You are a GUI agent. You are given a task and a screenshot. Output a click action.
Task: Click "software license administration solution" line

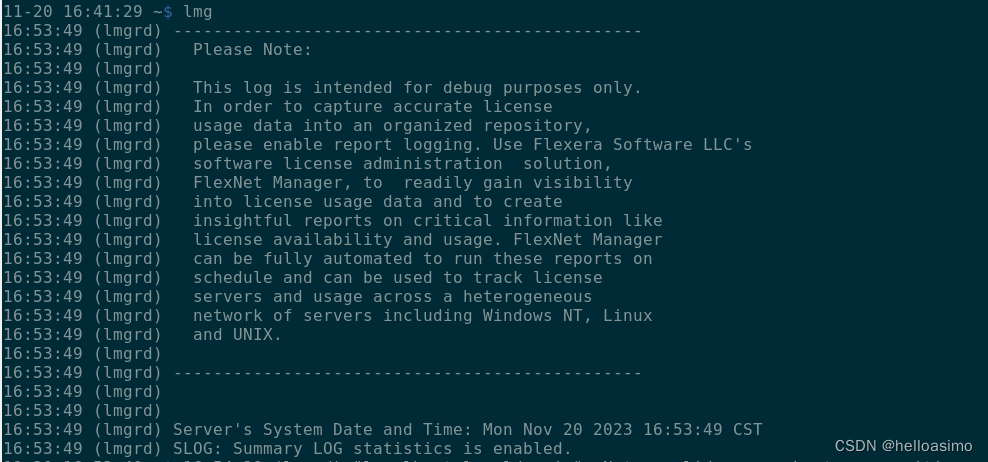point(402,164)
